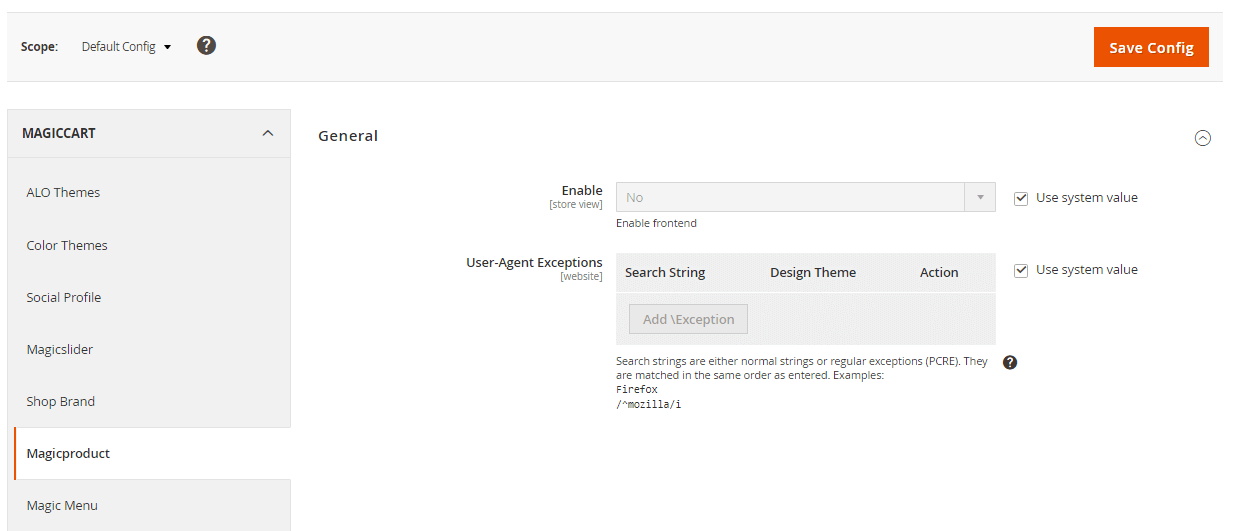
Task: Select the active Magicproduct tab
Action: coord(68,453)
